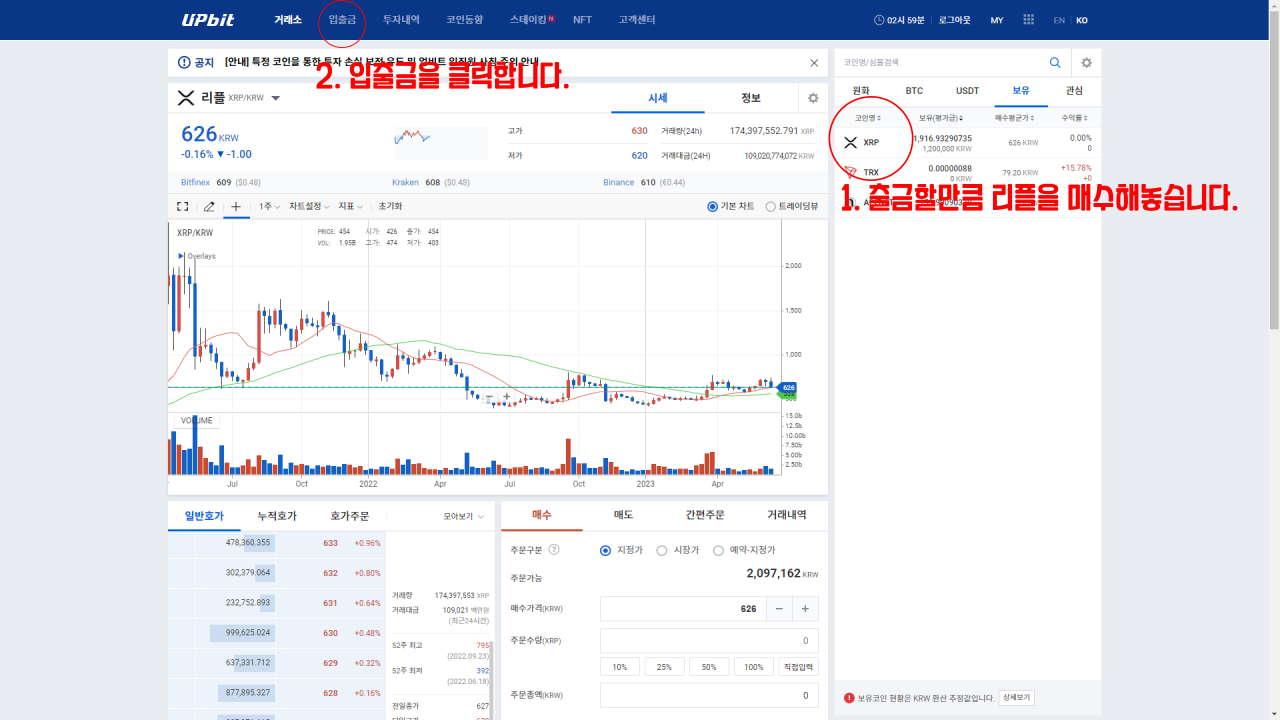Open the 1주 interval dropdown

(269, 207)
